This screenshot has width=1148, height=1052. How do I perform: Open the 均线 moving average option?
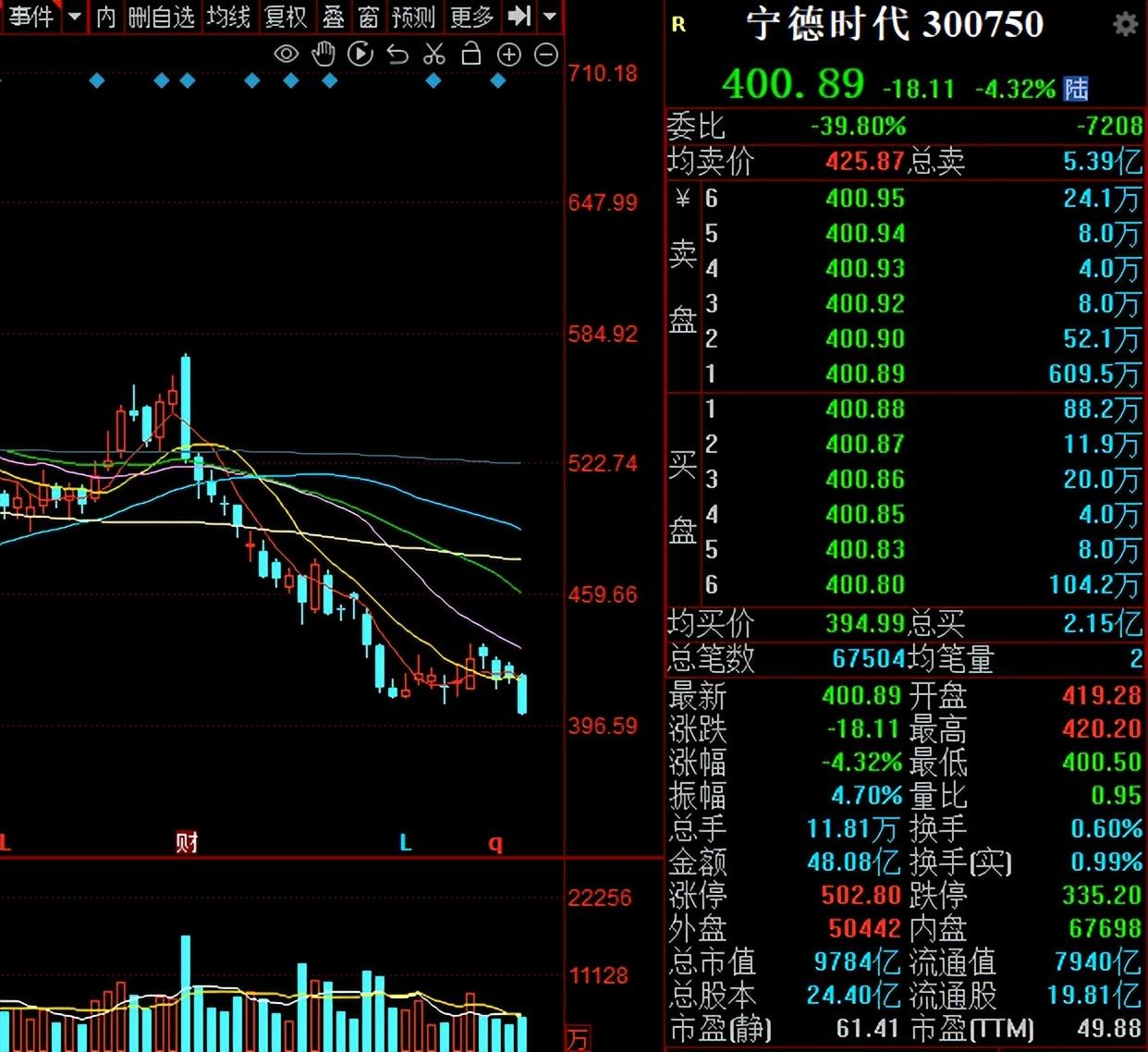click(x=228, y=17)
